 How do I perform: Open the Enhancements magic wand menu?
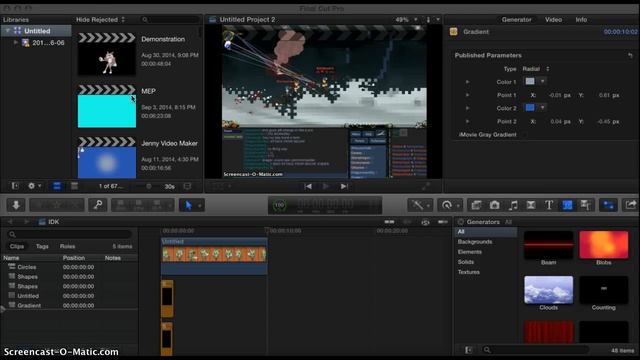pyautogui.click(x=420, y=205)
